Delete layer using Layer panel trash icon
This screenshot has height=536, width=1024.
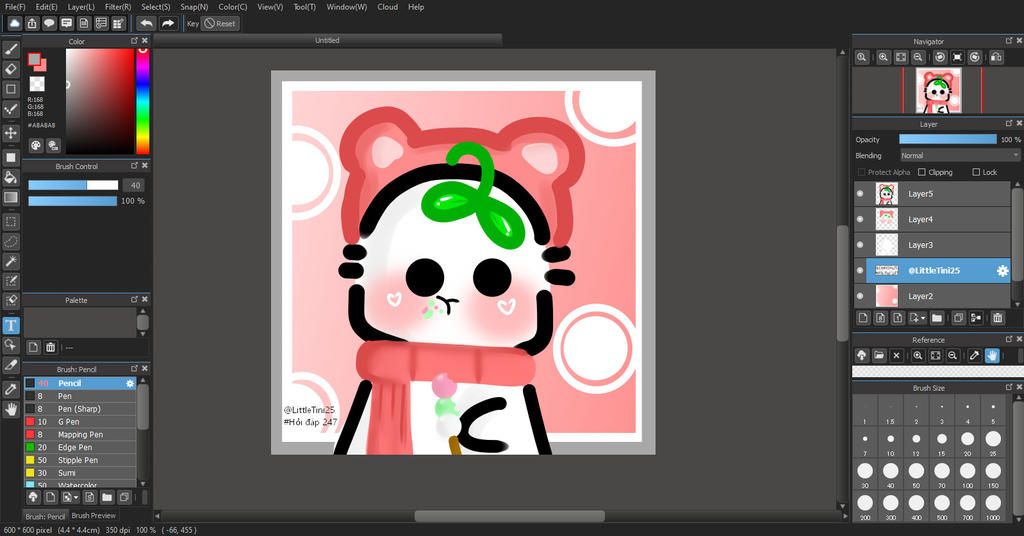[x=997, y=318]
